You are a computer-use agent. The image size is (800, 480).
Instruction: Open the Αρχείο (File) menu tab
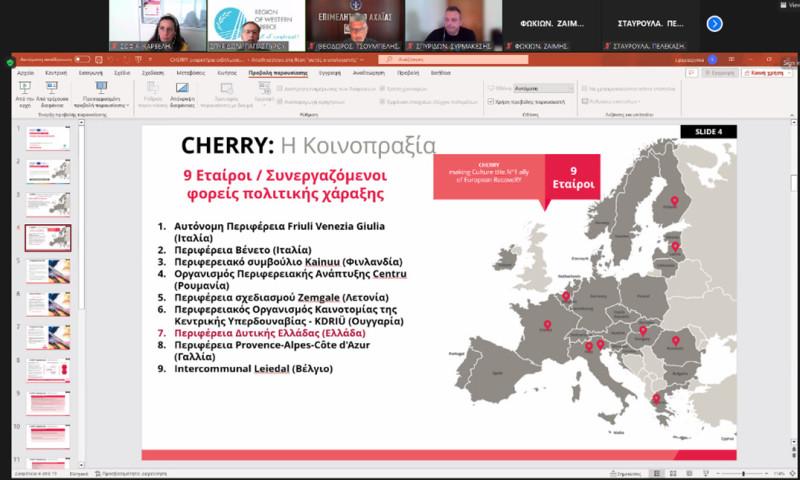pos(26,73)
